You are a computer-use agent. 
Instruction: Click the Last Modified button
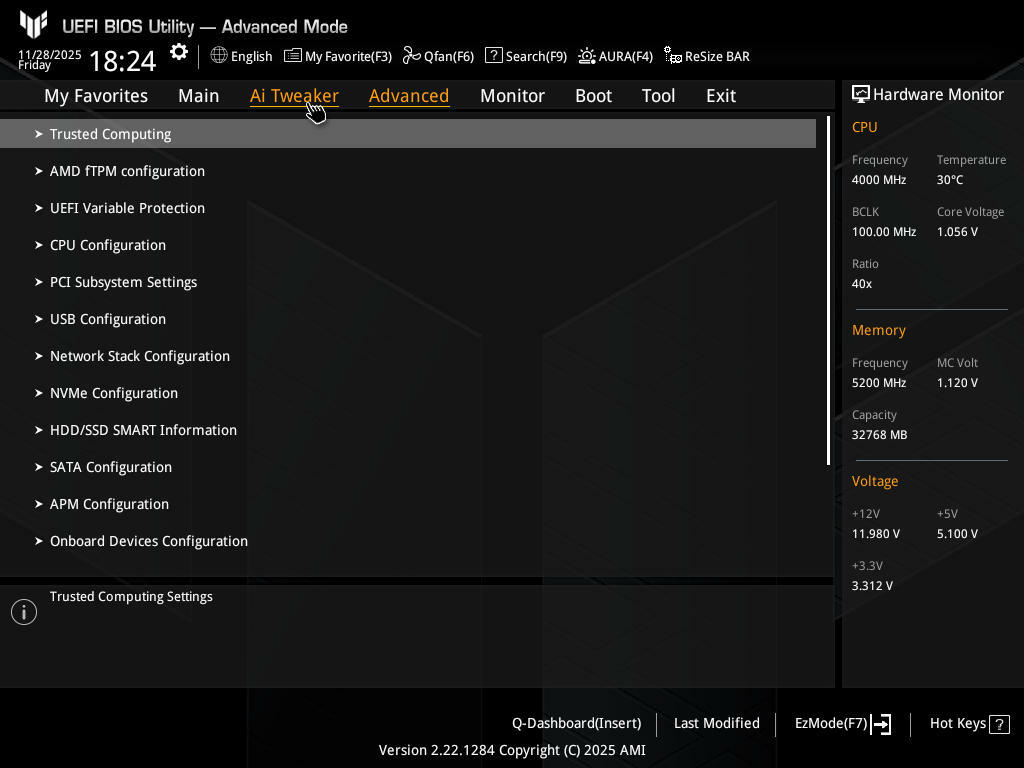tap(716, 723)
